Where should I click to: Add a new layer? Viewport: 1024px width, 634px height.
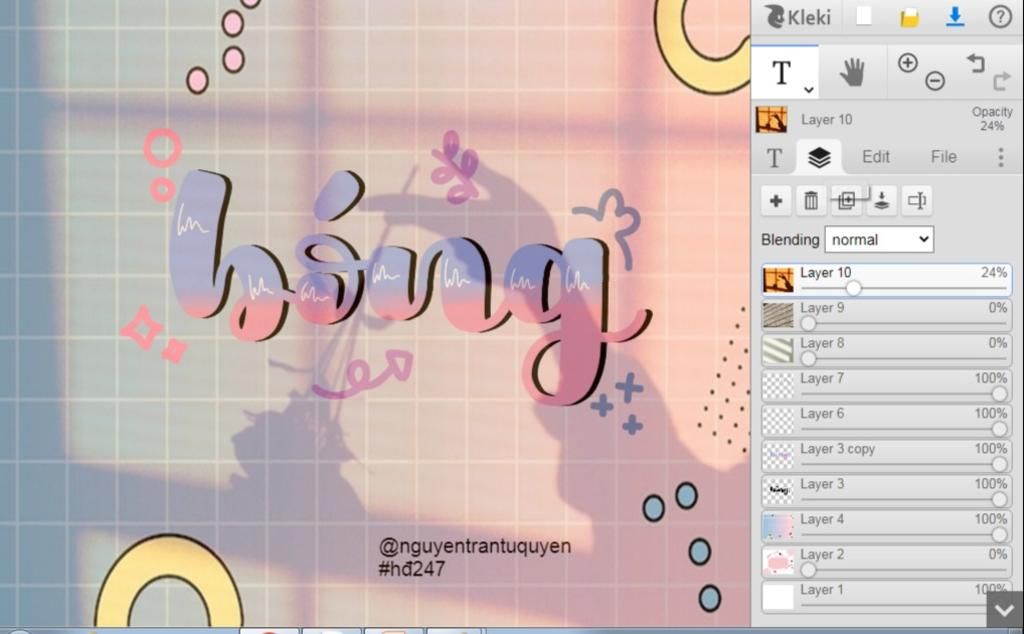[x=776, y=200]
